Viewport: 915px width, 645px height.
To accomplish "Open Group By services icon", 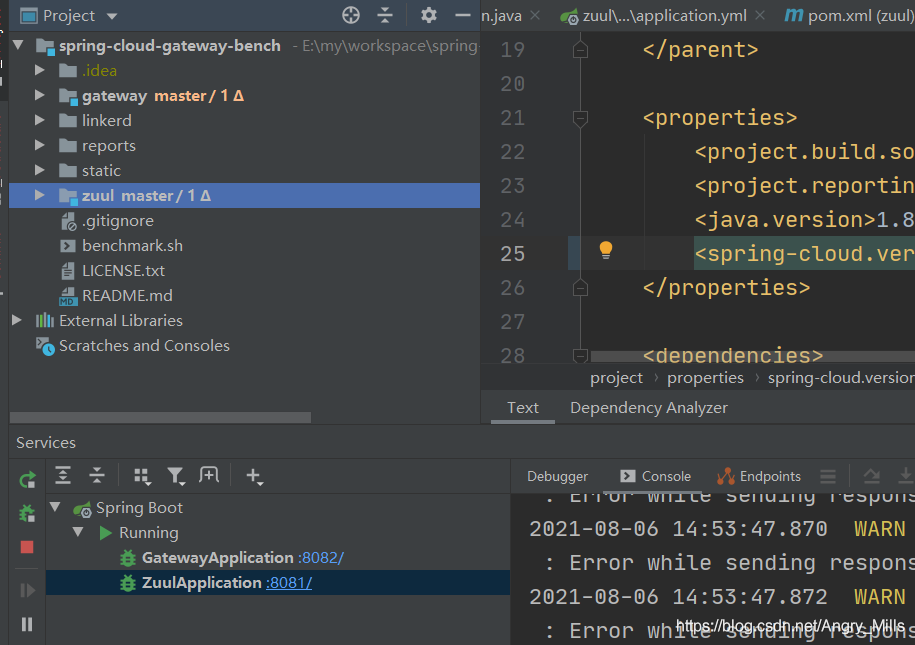I will tap(142, 476).
